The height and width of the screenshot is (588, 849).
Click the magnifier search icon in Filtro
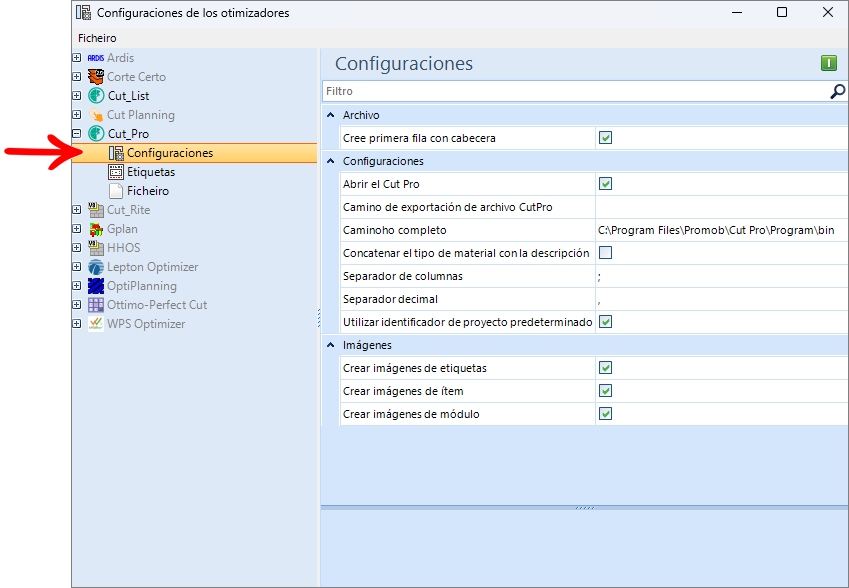[837, 92]
